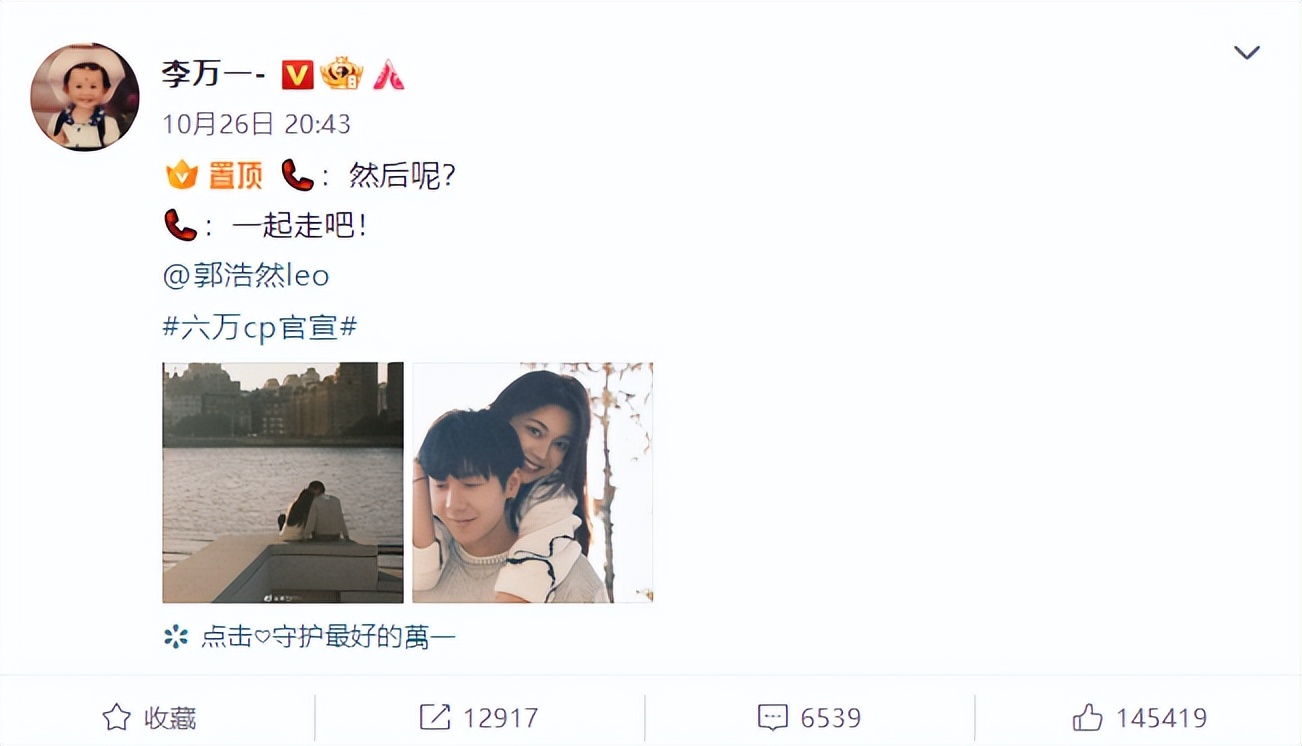Open the #六万cp官宣# hashtag topic
1302x746 pixels.
[260, 326]
